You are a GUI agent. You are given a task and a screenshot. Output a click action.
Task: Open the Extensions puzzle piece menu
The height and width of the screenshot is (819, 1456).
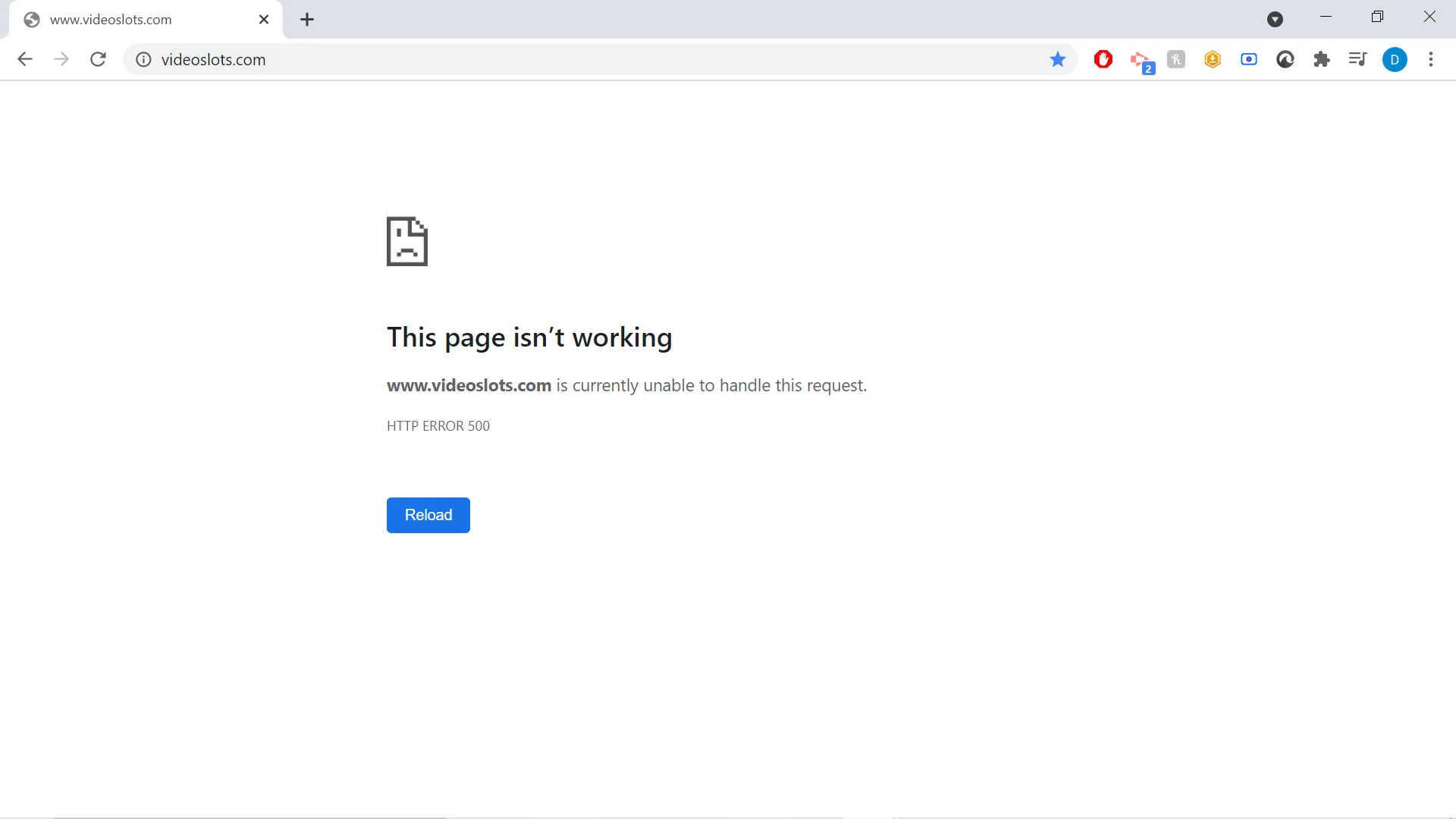[1322, 59]
